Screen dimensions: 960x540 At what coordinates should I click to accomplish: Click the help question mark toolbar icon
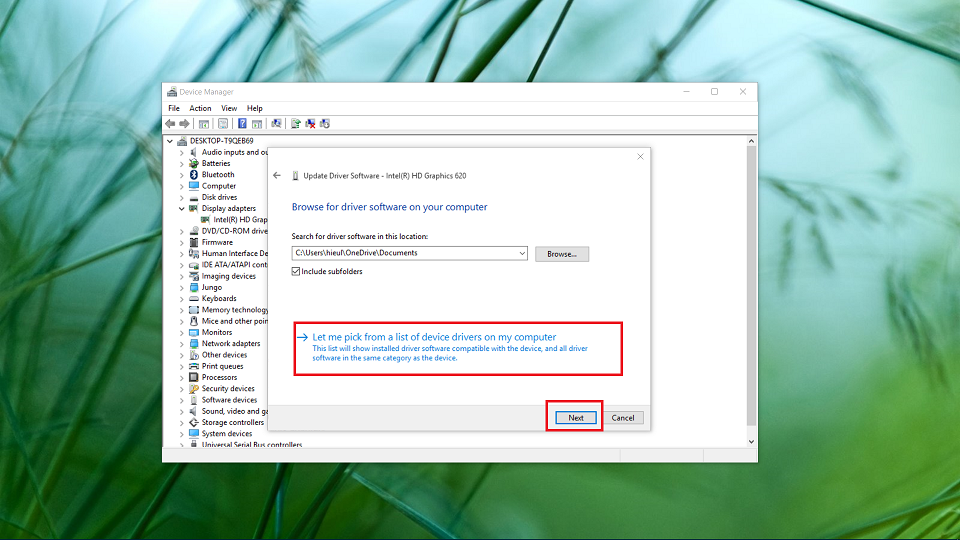[x=242, y=123]
